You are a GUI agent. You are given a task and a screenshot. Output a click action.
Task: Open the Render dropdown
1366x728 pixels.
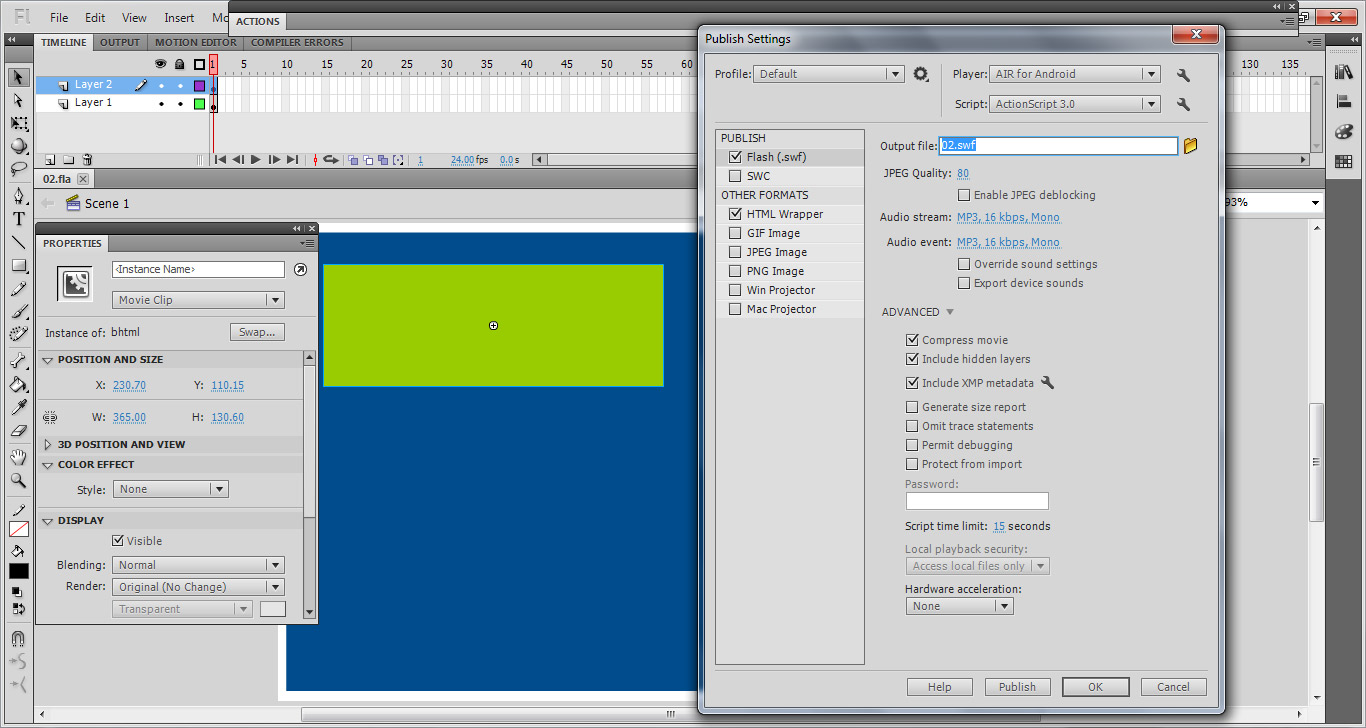tap(198, 587)
